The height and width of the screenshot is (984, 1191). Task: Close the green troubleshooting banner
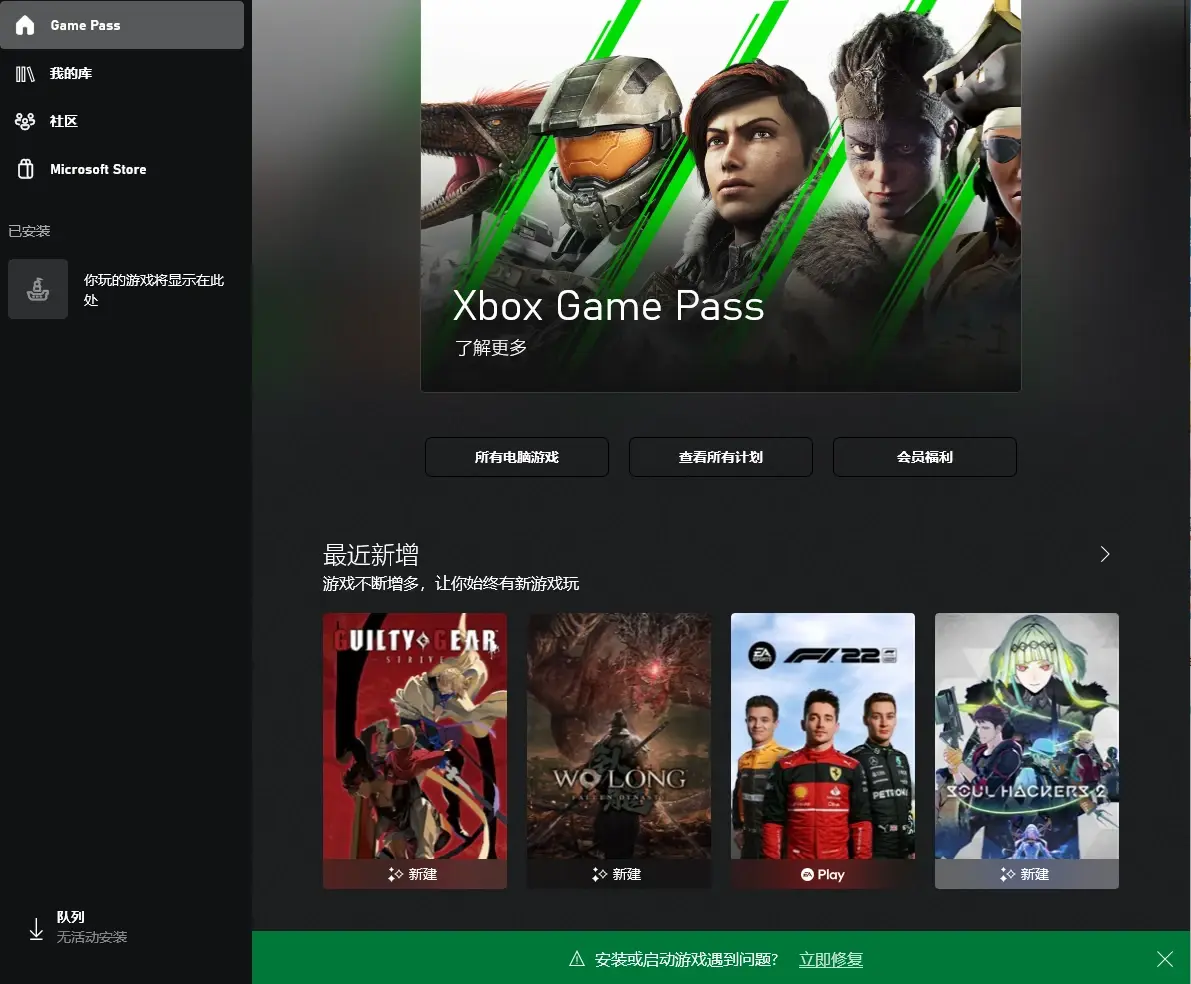tap(1165, 959)
